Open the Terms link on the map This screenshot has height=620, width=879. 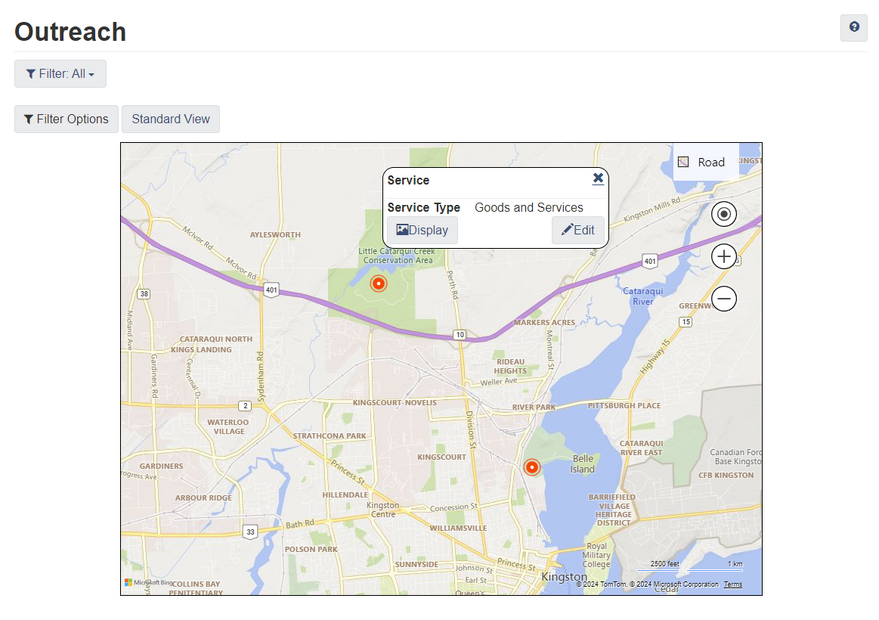733,584
